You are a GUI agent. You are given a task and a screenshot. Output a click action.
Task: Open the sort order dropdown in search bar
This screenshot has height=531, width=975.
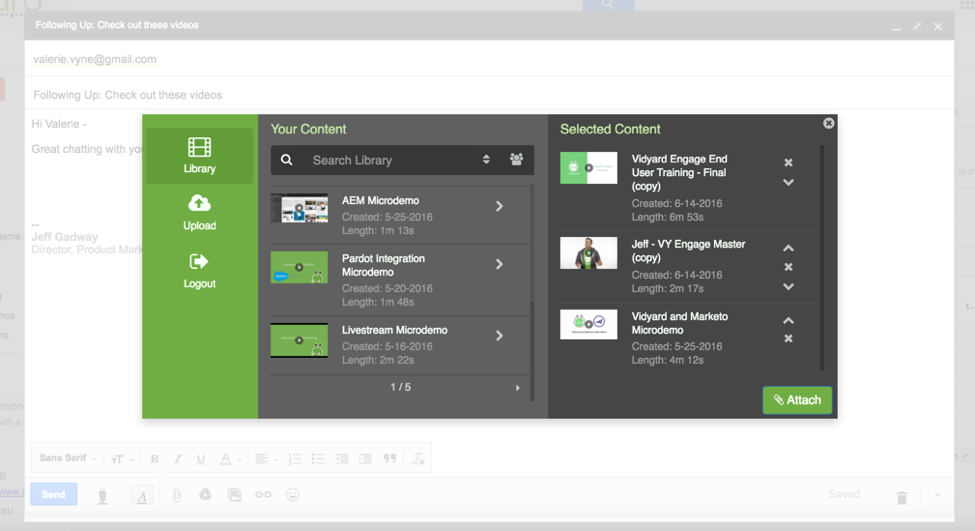pyautogui.click(x=486, y=160)
